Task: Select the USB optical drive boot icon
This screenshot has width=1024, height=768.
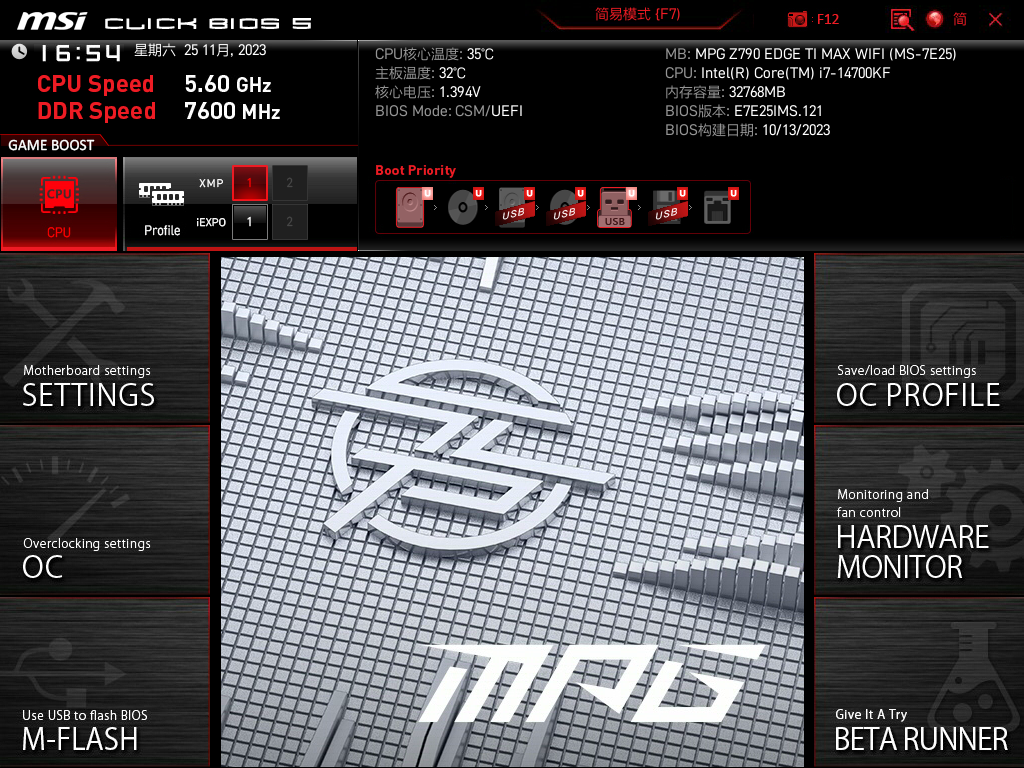Action: 566,207
